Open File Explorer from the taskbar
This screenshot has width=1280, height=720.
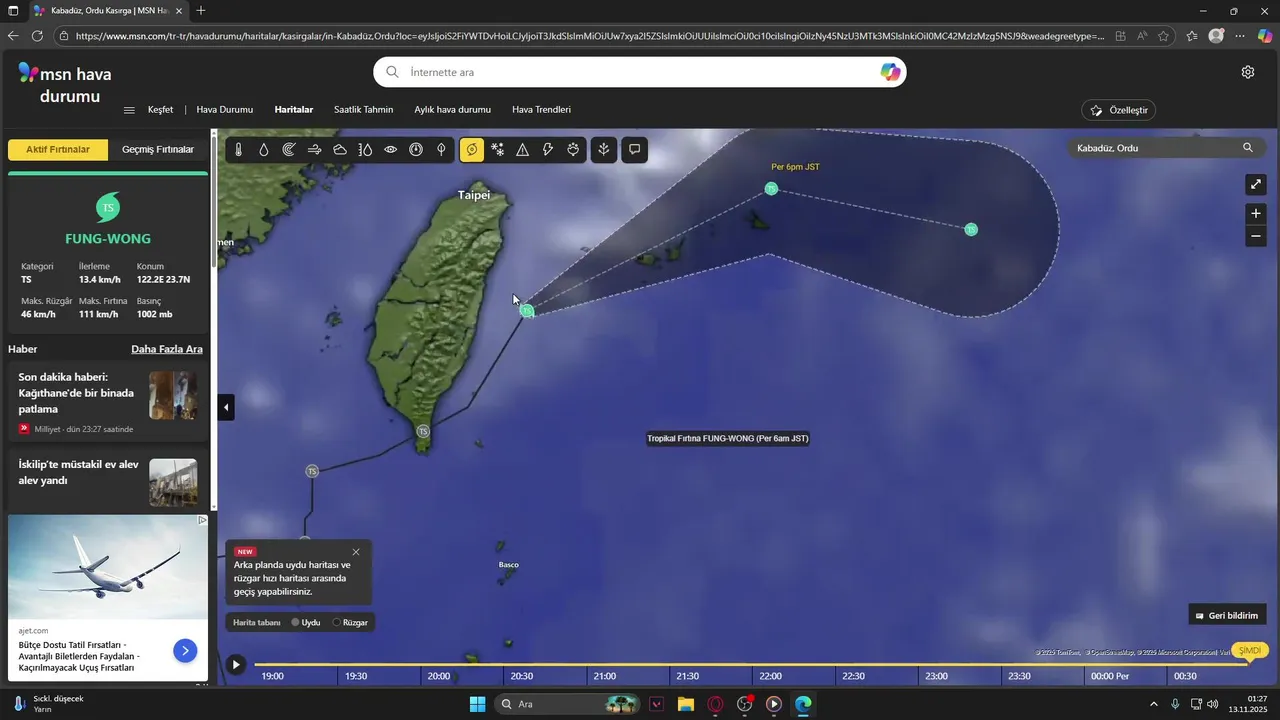(x=686, y=704)
